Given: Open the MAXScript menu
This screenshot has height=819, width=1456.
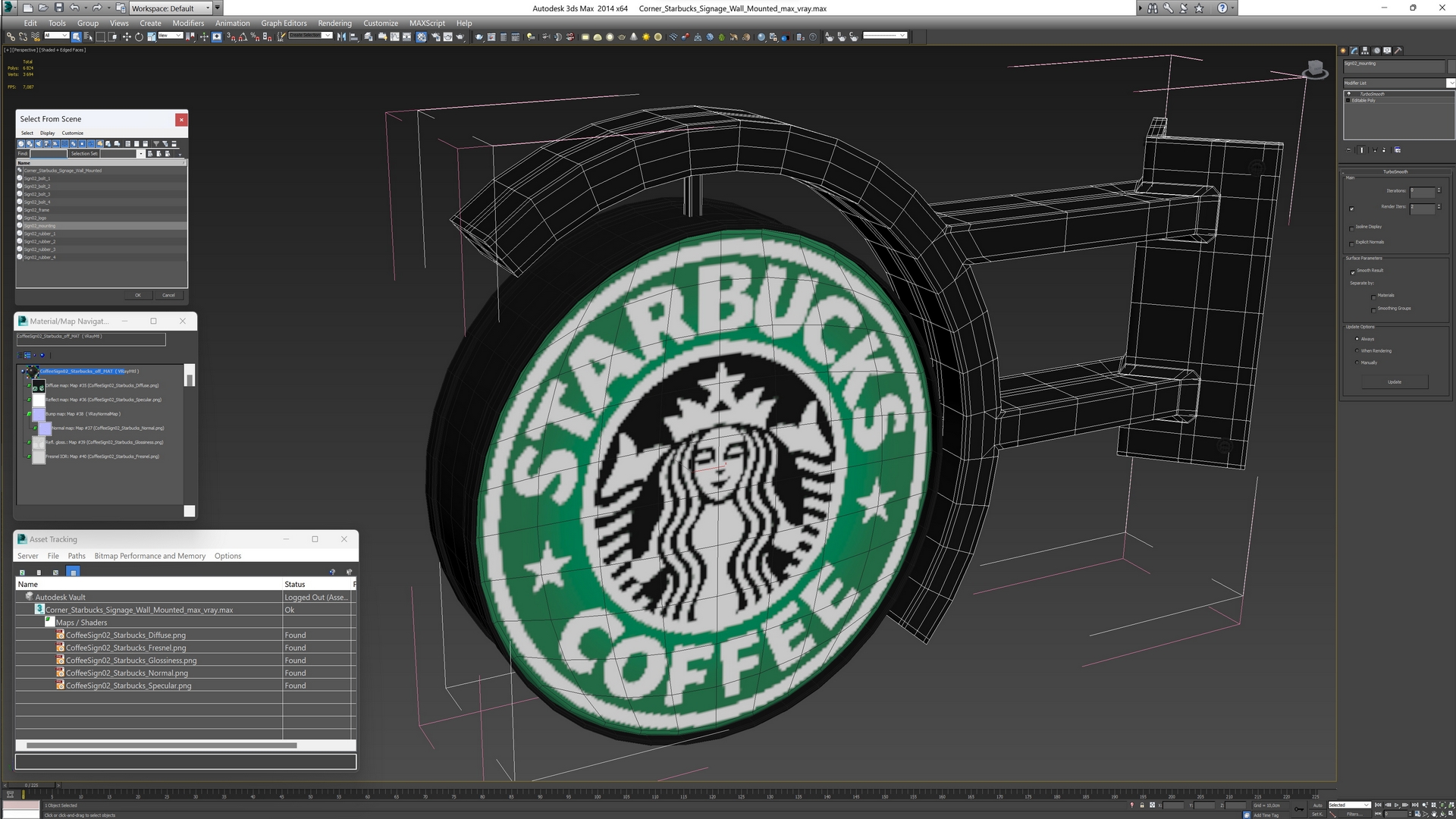Looking at the screenshot, I should click(427, 23).
